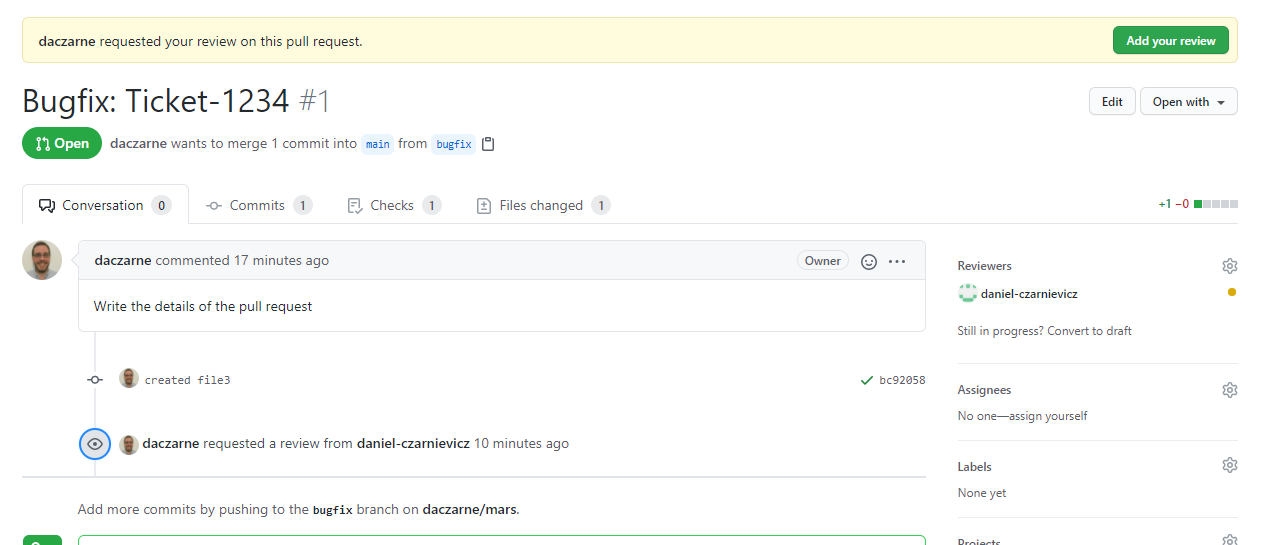This screenshot has width=1270, height=545.
Task: Open the Assignees gear settings
Action: tap(1229, 390)
